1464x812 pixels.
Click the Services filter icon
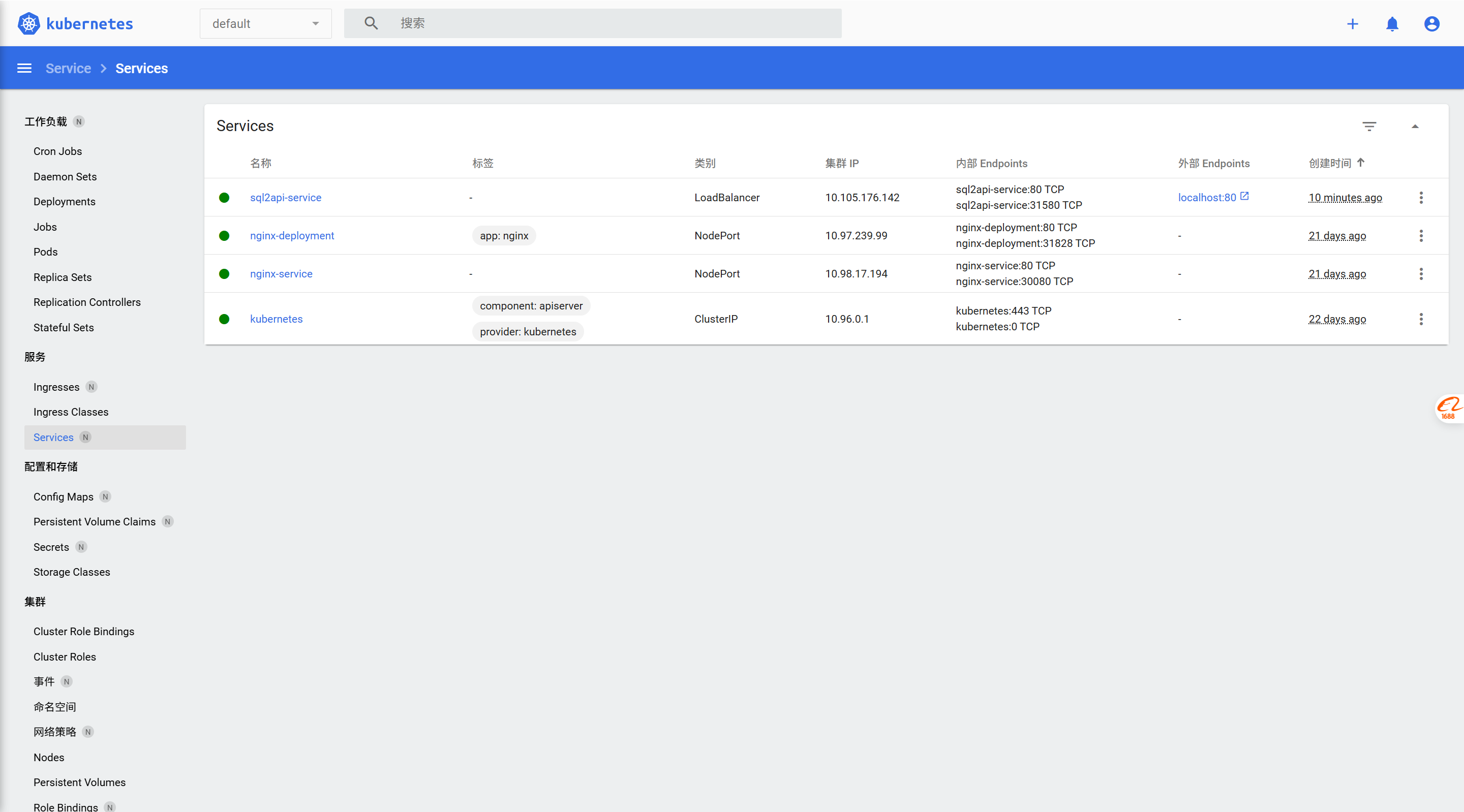tap(1369, 126)
